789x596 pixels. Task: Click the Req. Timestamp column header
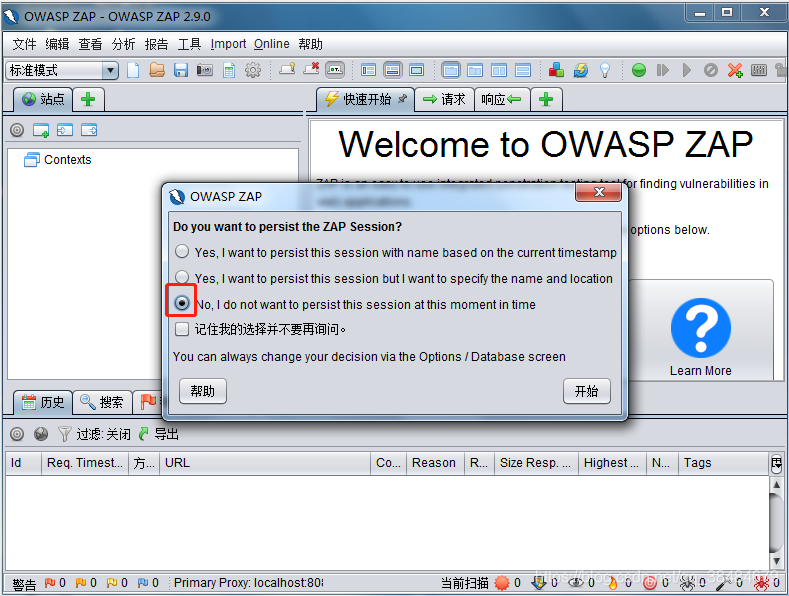coord(85,463)
